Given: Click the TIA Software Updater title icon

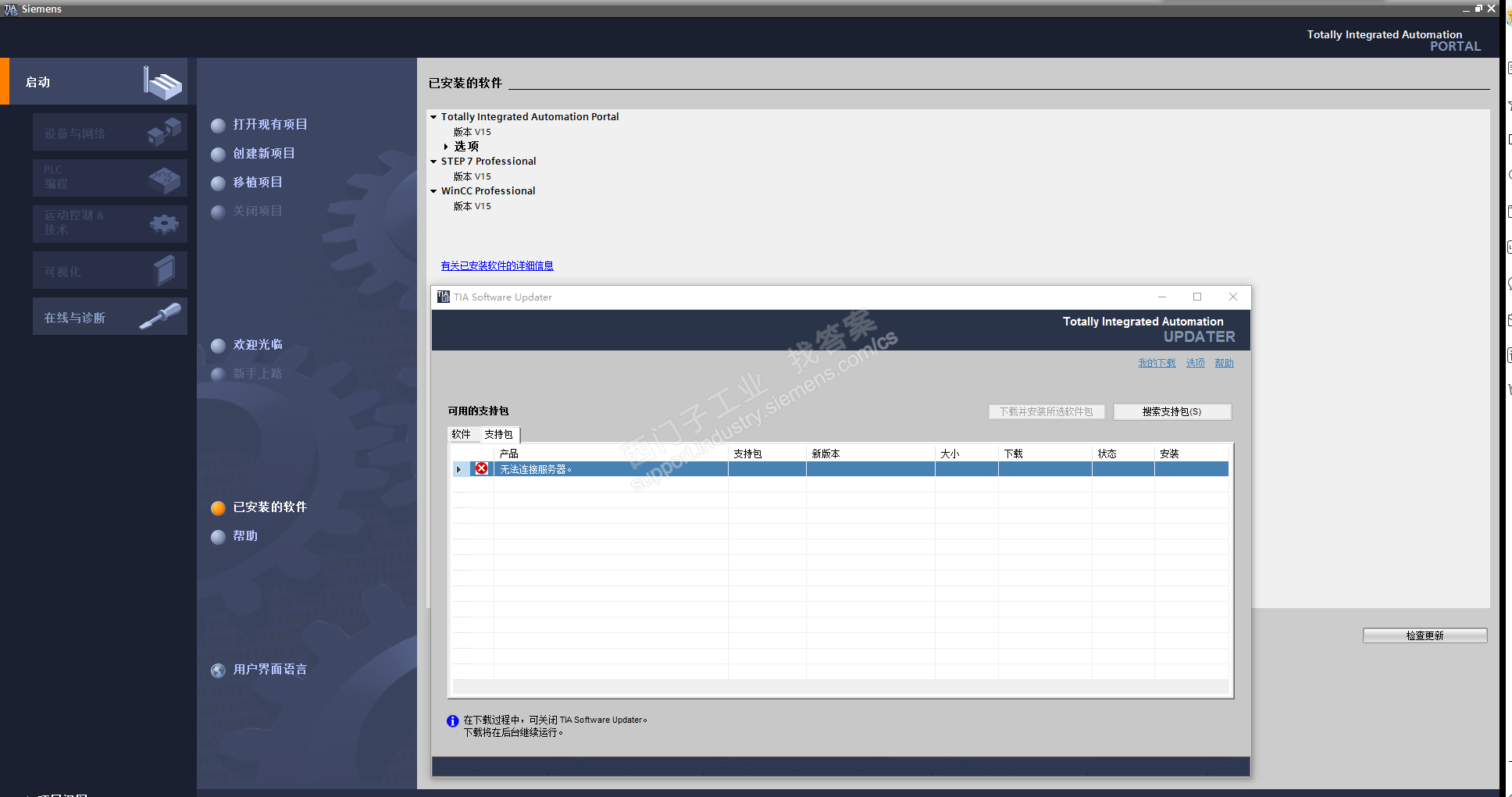Looking at the screenshot, I should pyautogui.click(x=444, y=297).
